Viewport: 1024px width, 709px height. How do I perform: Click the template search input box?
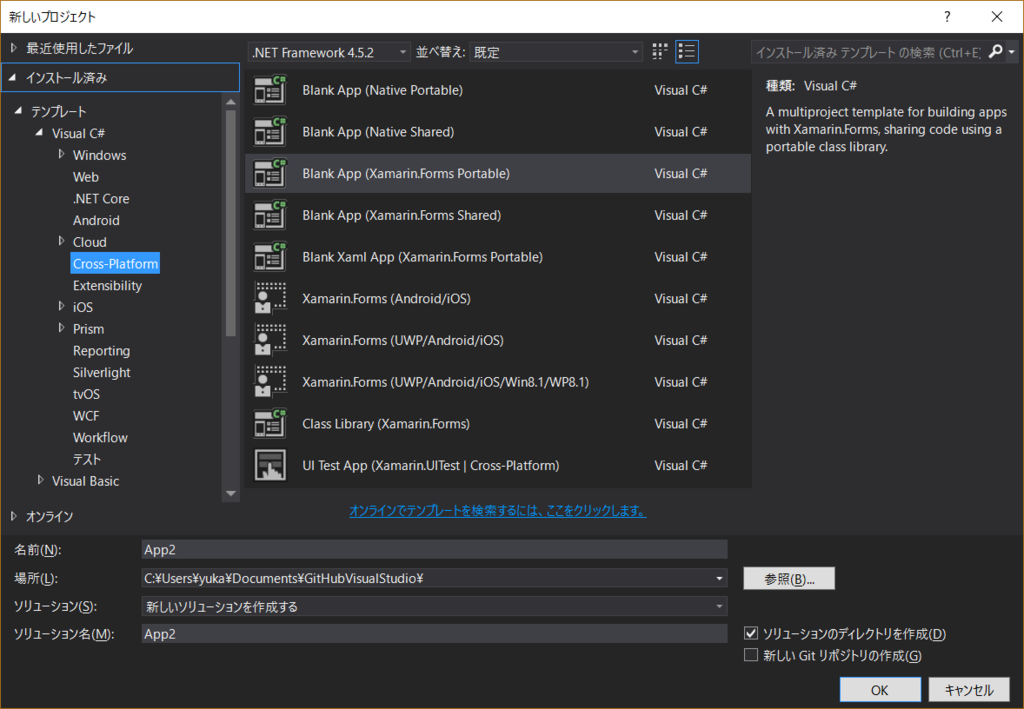pyautogui.click(x=869, y=52)
